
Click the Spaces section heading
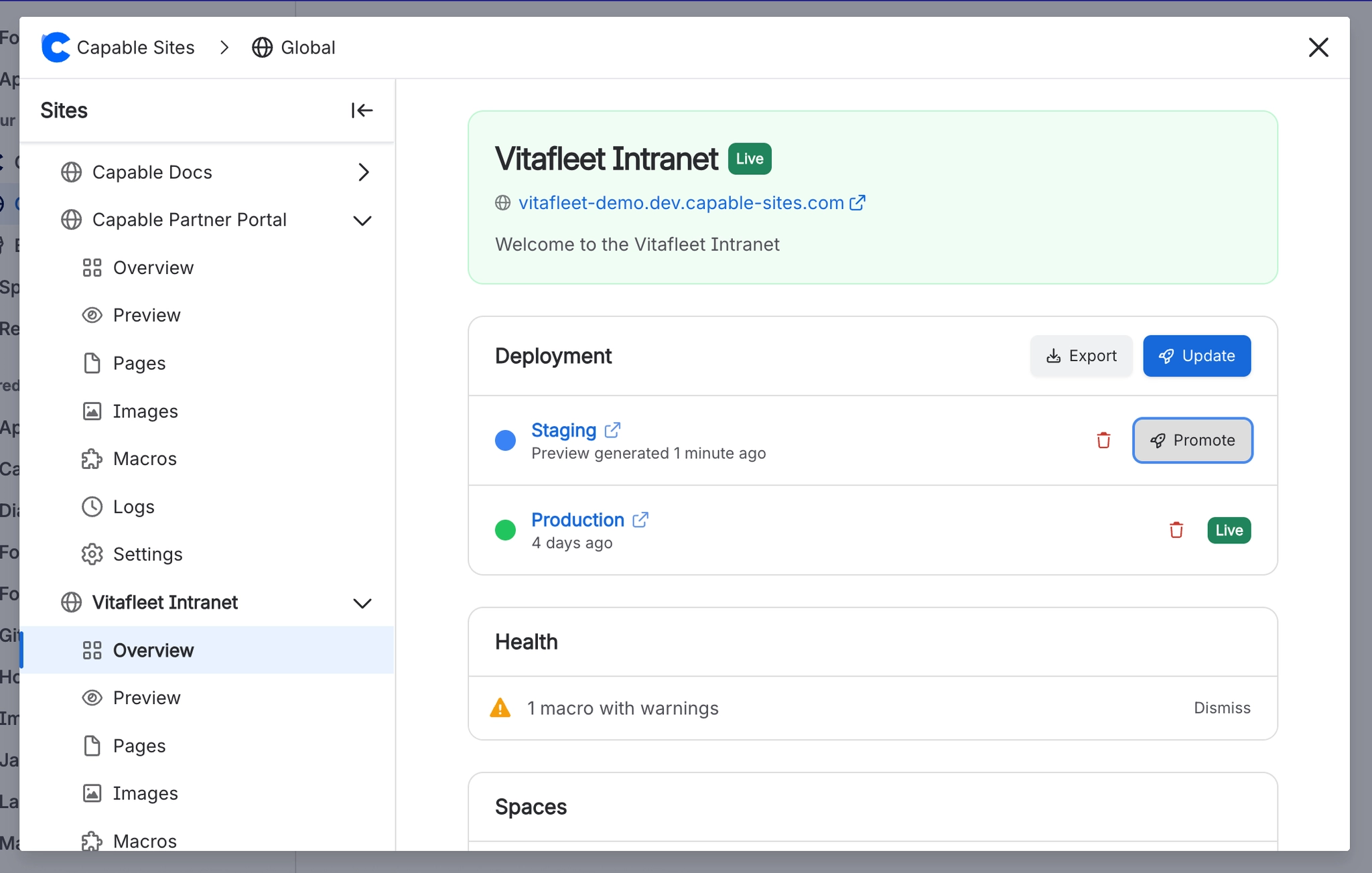531,807
